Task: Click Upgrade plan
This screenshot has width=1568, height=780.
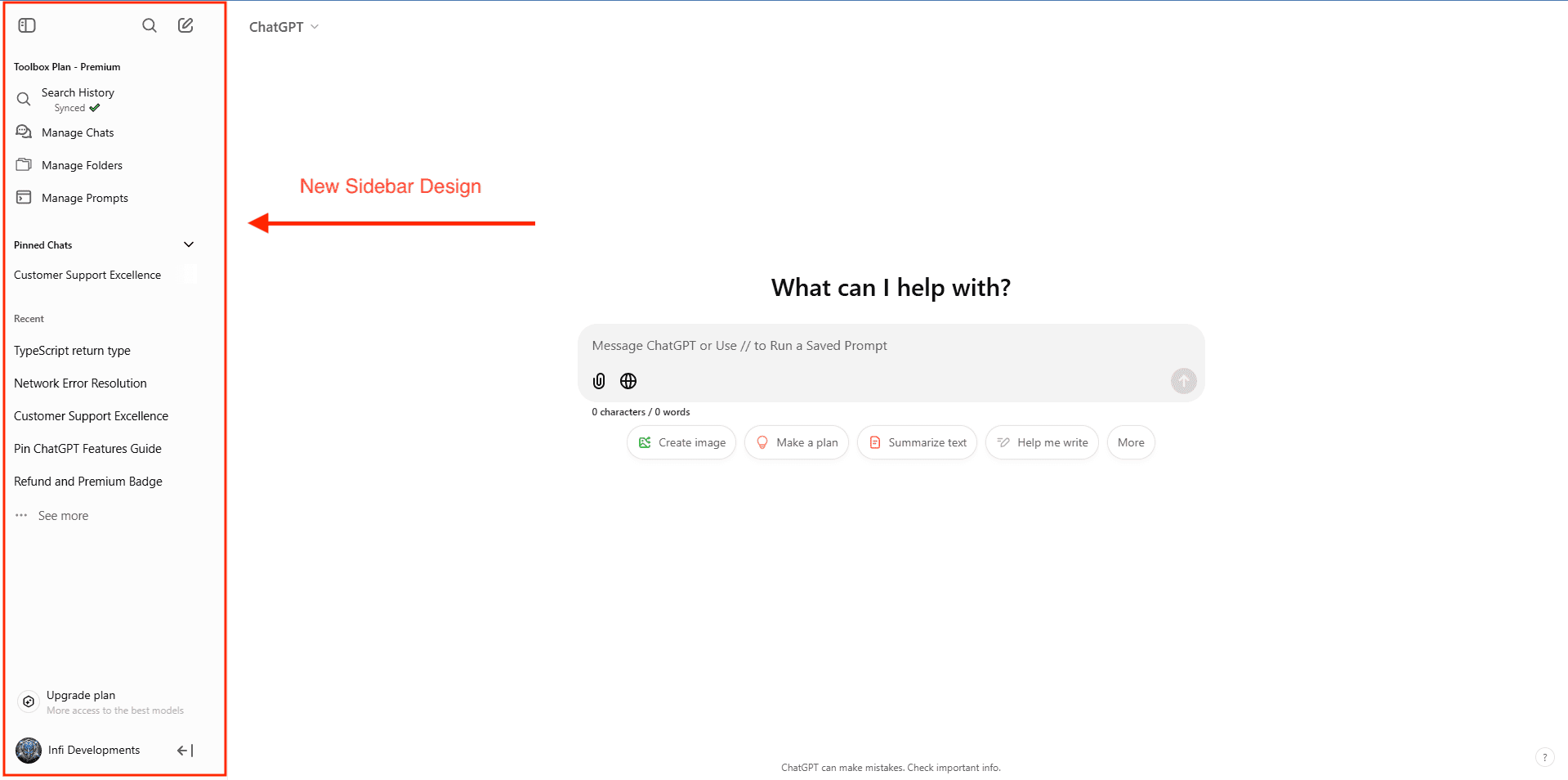Action: click(81, 696)
